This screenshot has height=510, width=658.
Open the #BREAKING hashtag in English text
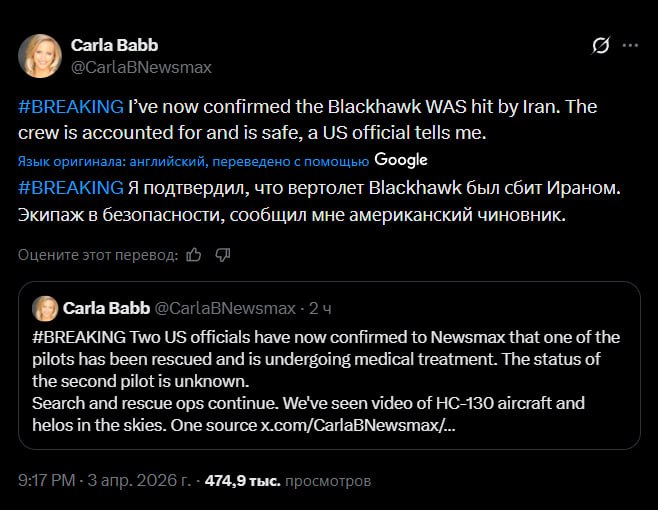pyautogui.click(x=70, y=106)
